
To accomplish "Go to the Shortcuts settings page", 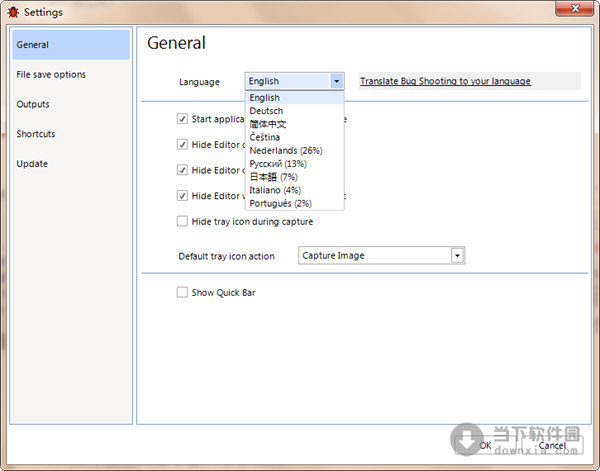I will [36, 134].
